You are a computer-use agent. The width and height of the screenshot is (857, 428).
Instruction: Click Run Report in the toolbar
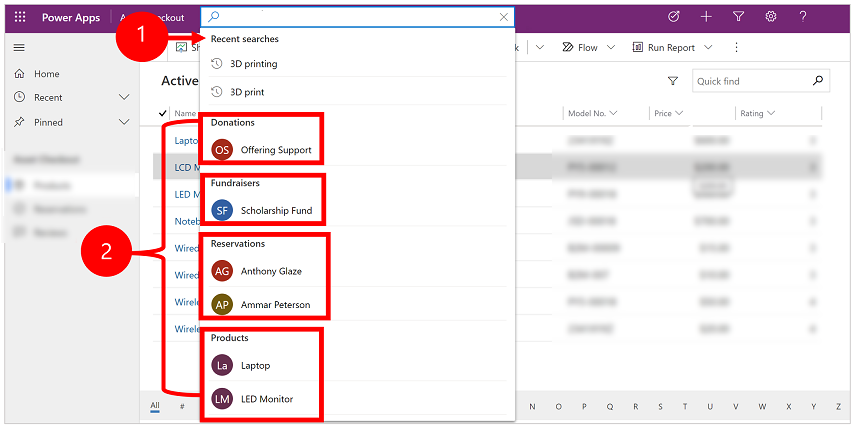coord(664,48)
